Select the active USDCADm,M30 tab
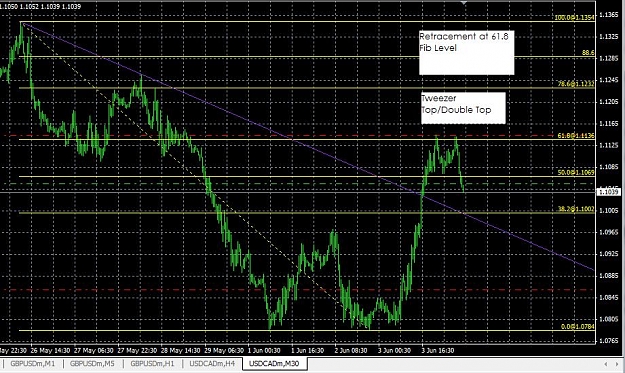Viewport: 625px width, 373px height. (x=275, y=363)
